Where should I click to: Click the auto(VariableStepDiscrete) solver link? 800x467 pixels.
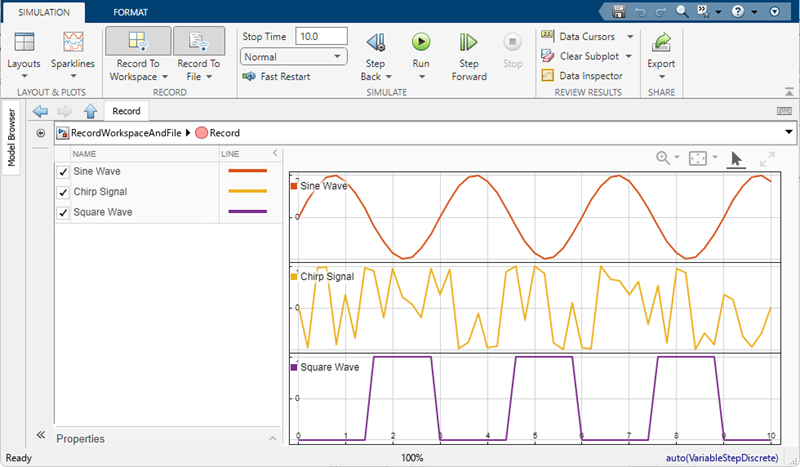click(722, 458)
